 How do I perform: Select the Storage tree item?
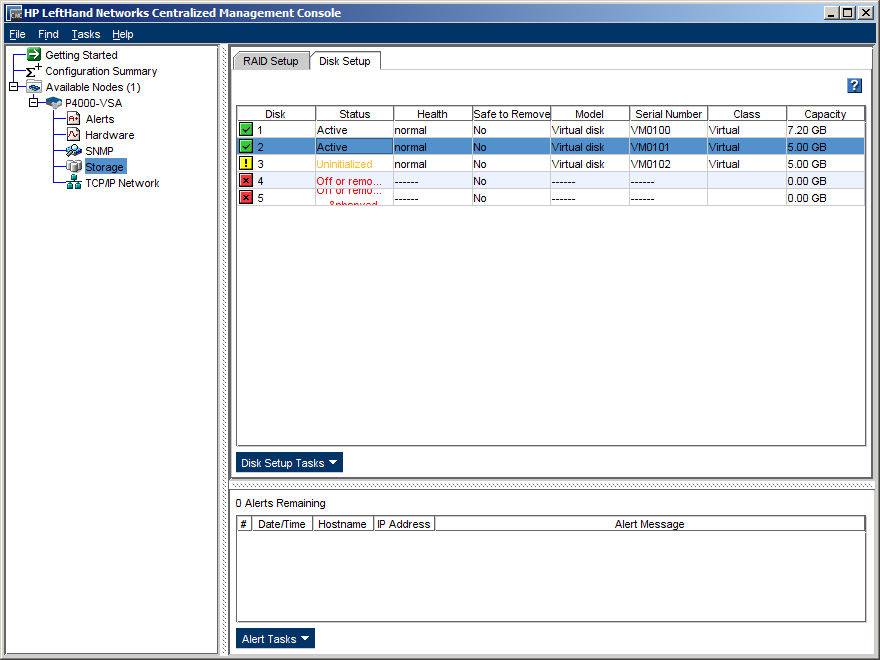coord(105,167)
